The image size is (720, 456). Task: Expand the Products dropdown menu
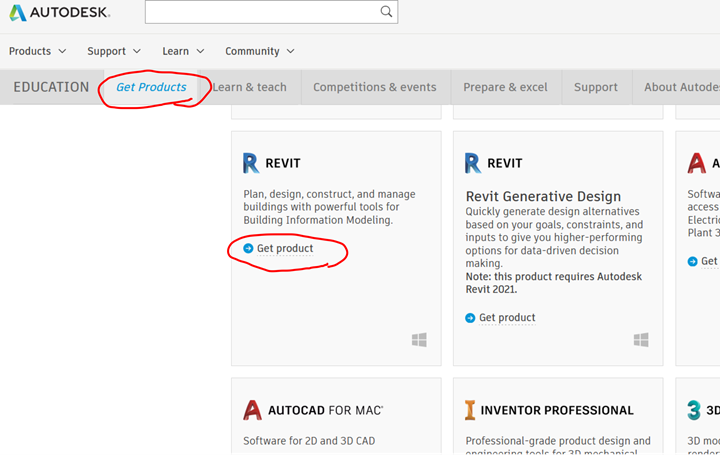37,51
